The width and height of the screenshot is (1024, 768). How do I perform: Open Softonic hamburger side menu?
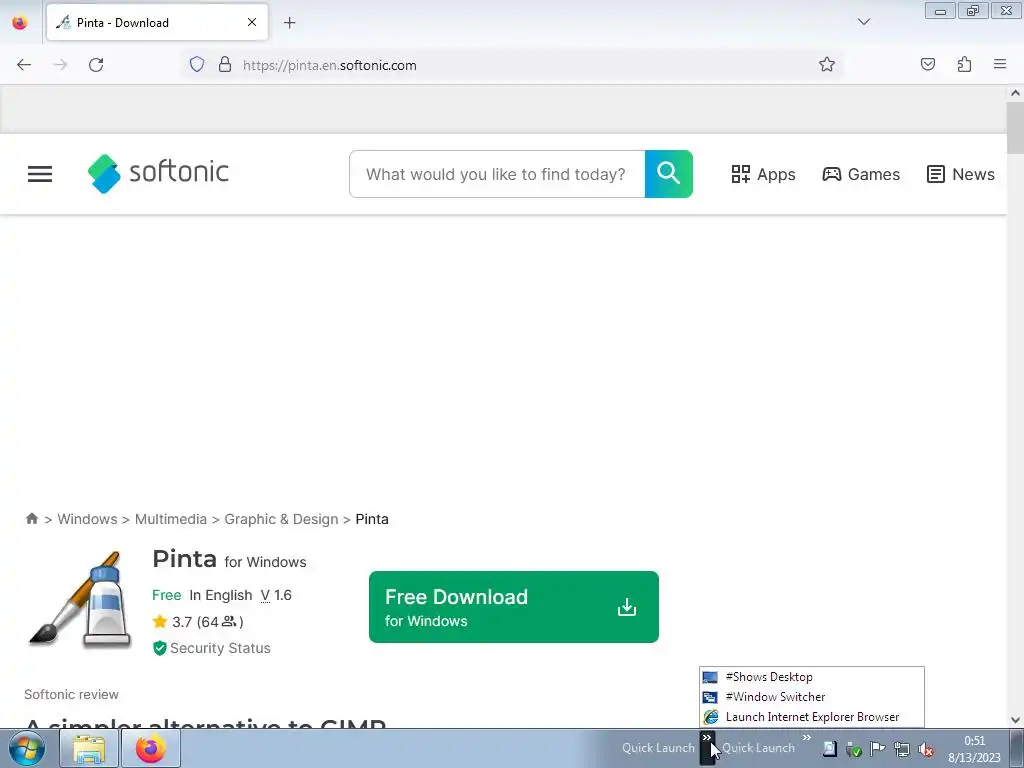tap(40, 174)
